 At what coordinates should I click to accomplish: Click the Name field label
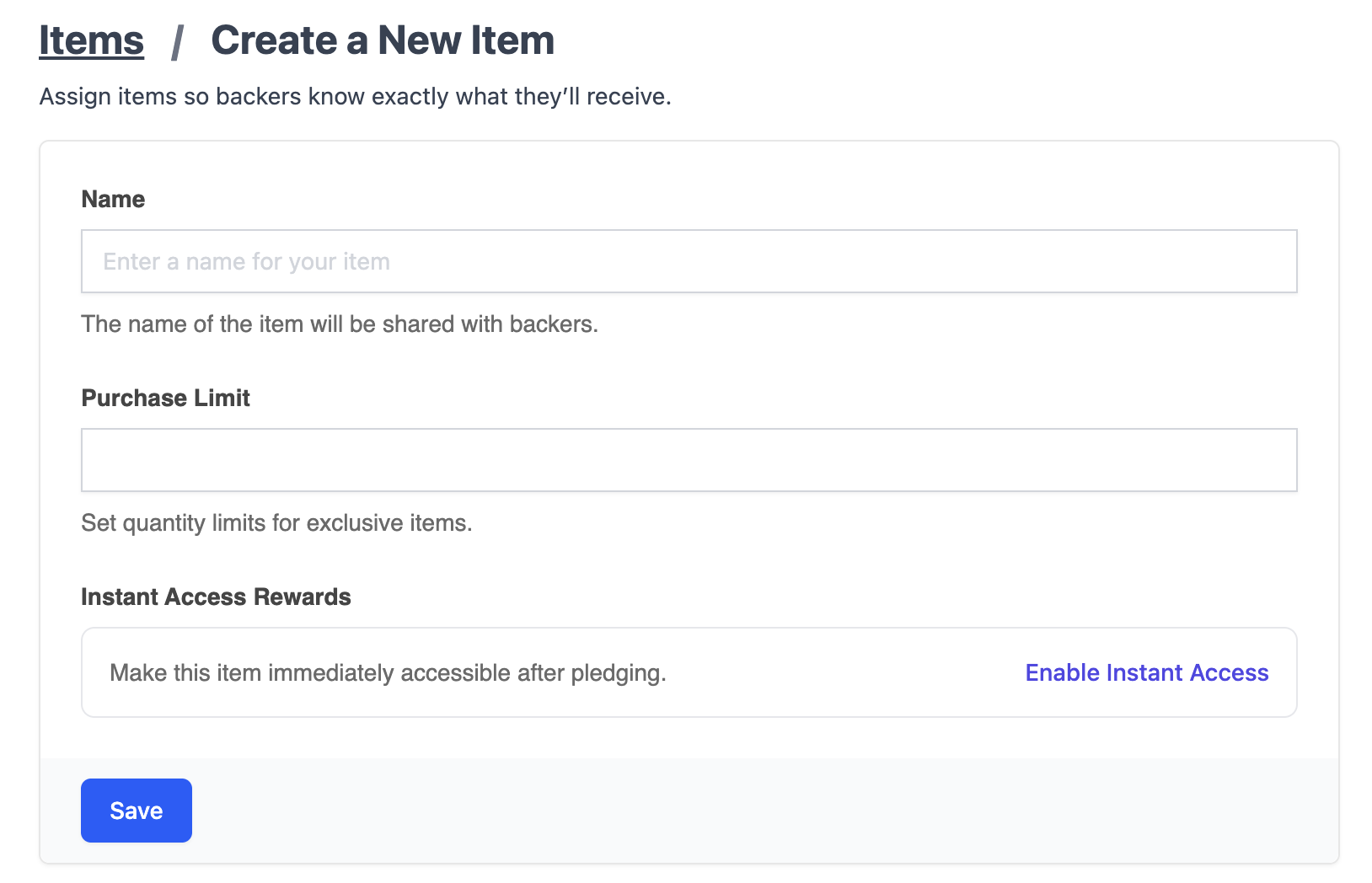113,199
